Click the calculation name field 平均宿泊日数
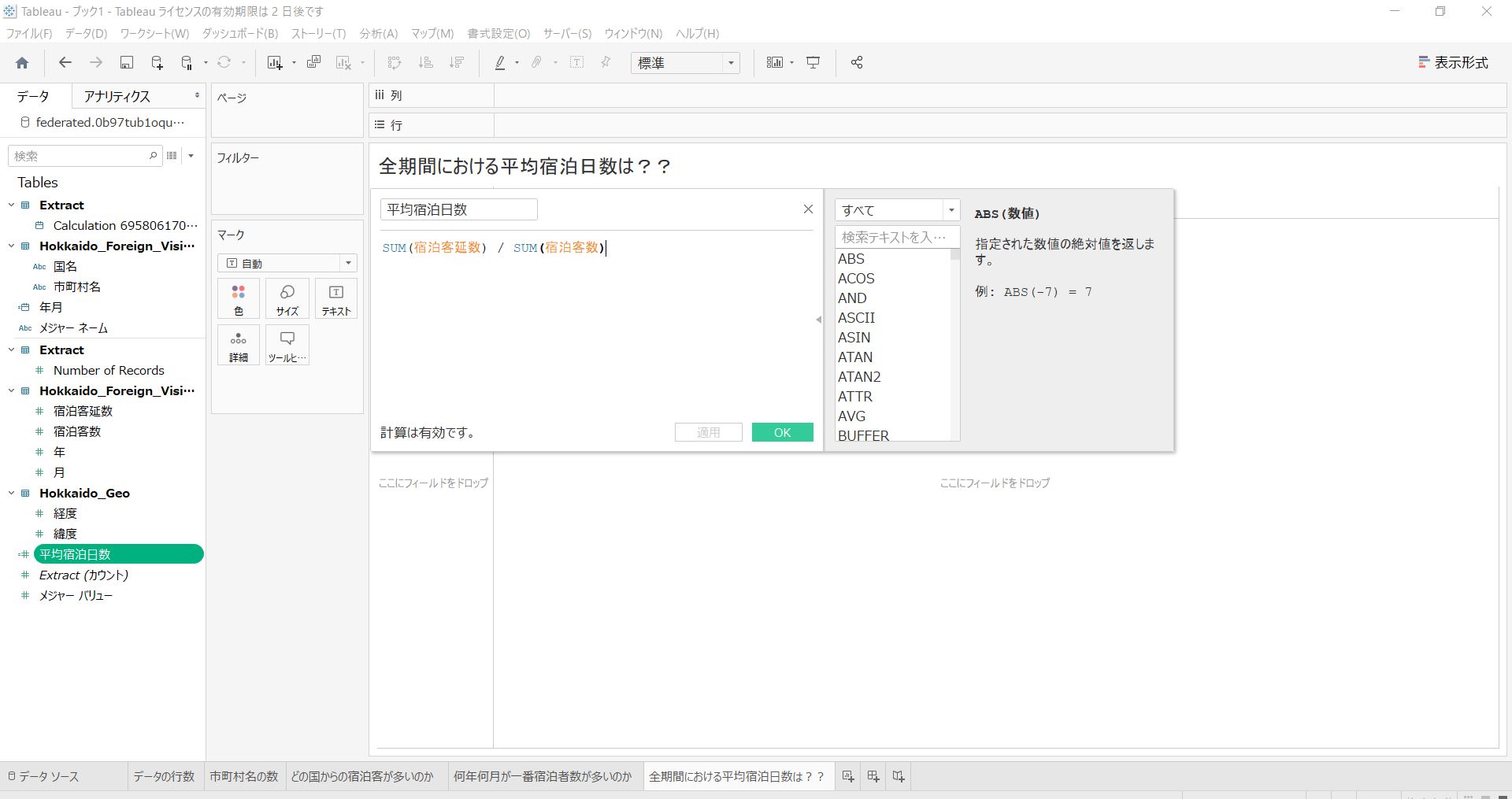The height and width of the screenshot is (799, 1512). (x=459, y=209)
